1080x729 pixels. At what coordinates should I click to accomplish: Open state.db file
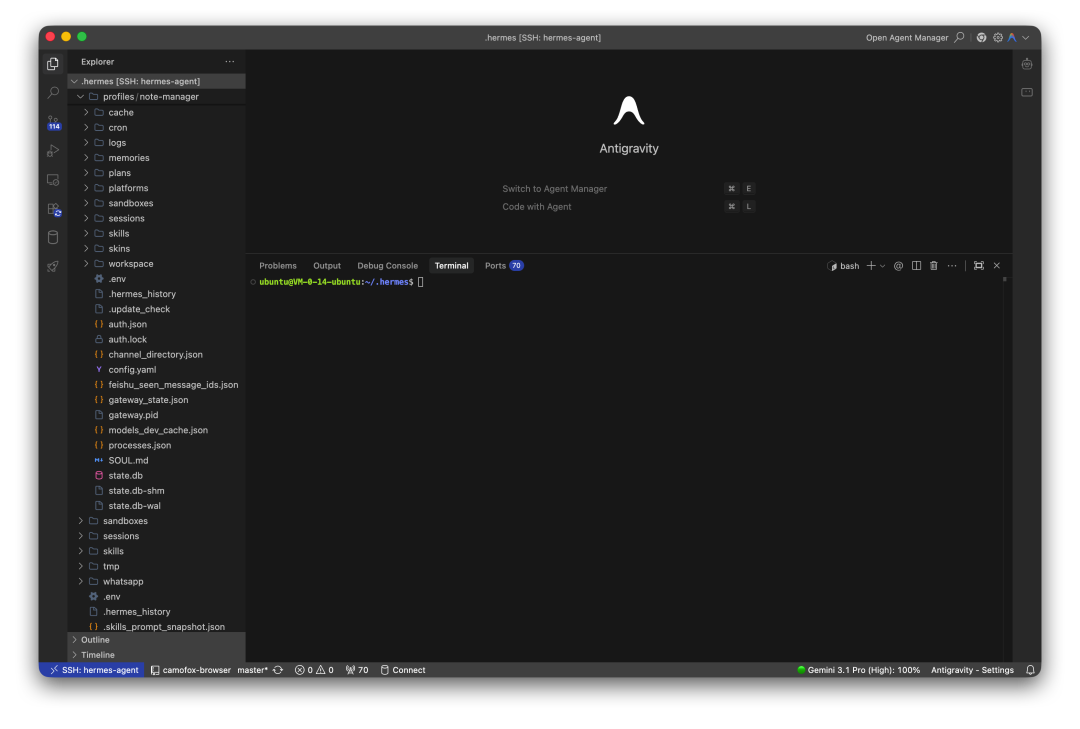pyautogui.click(x=156, y=476)
